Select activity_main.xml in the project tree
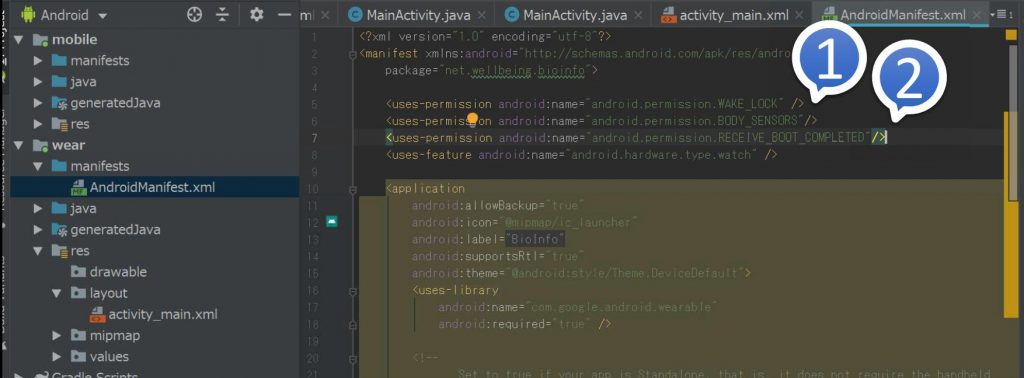Image resolution: width=1024 pixels, height=378 pixels. [163, 314]
